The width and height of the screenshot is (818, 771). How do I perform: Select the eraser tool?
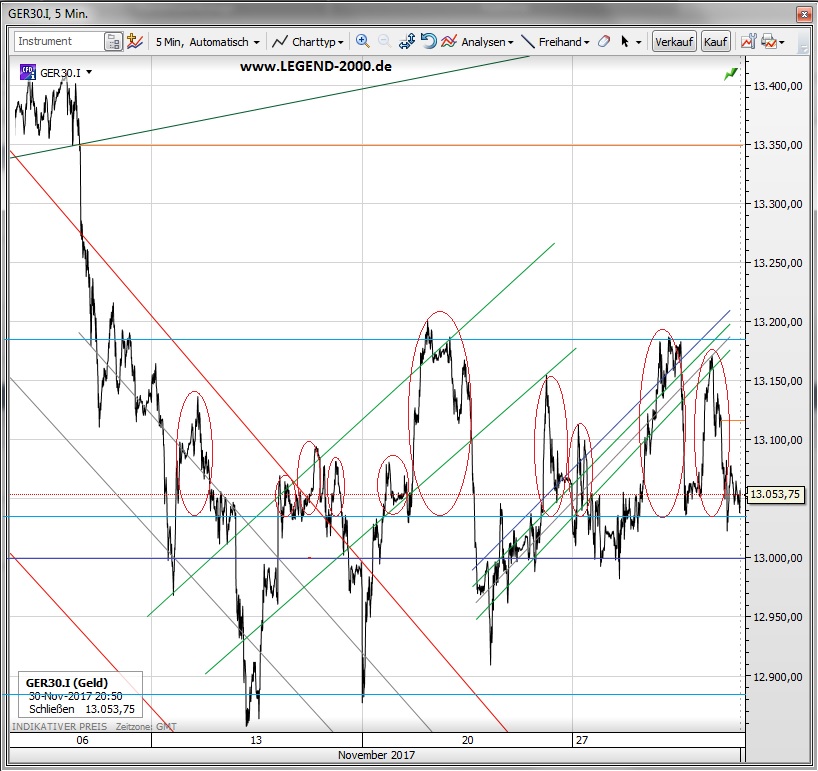(x=603, y=42)
